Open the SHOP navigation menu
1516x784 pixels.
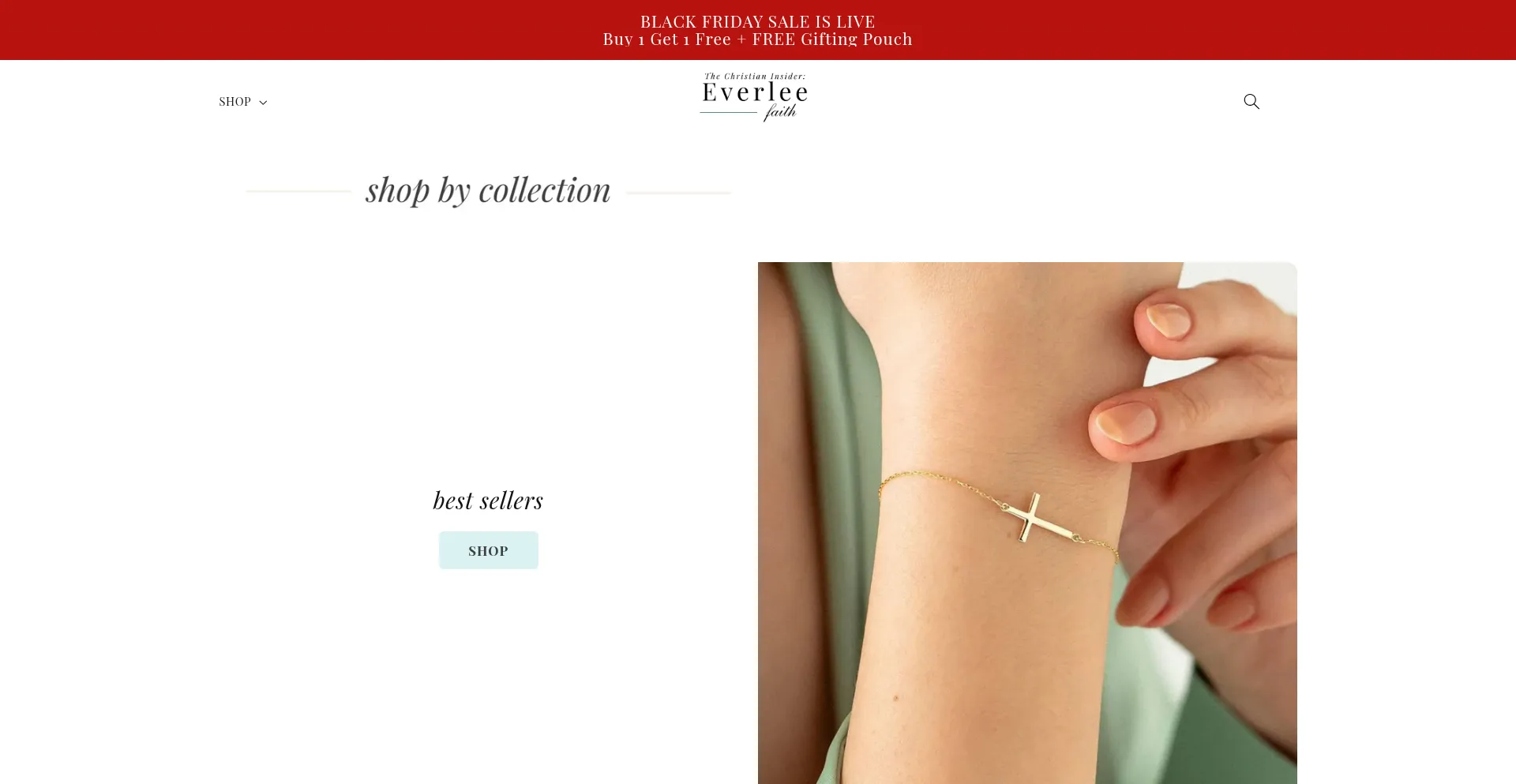click(x=242, y=102)
